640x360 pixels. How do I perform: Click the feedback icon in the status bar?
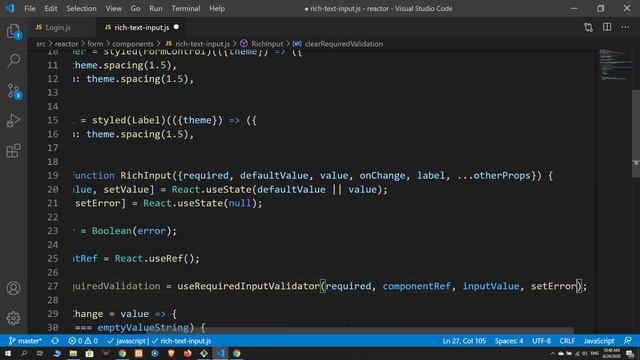628,341
